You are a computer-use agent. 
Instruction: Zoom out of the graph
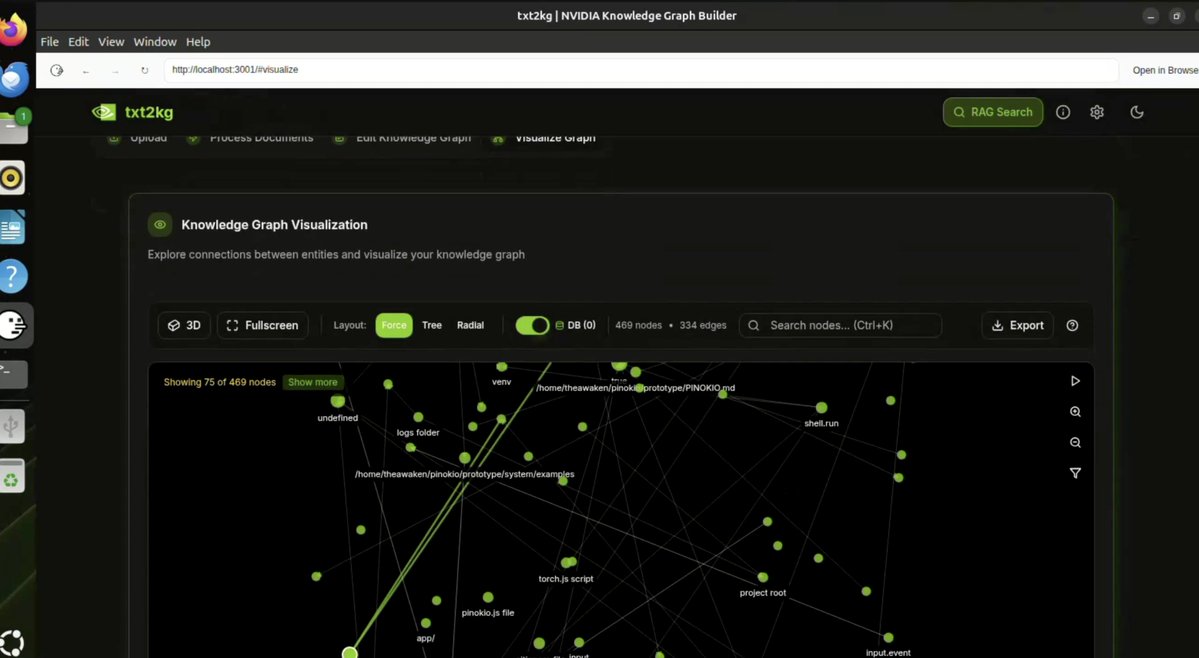pyautogui.click(x=1075, y=442)
